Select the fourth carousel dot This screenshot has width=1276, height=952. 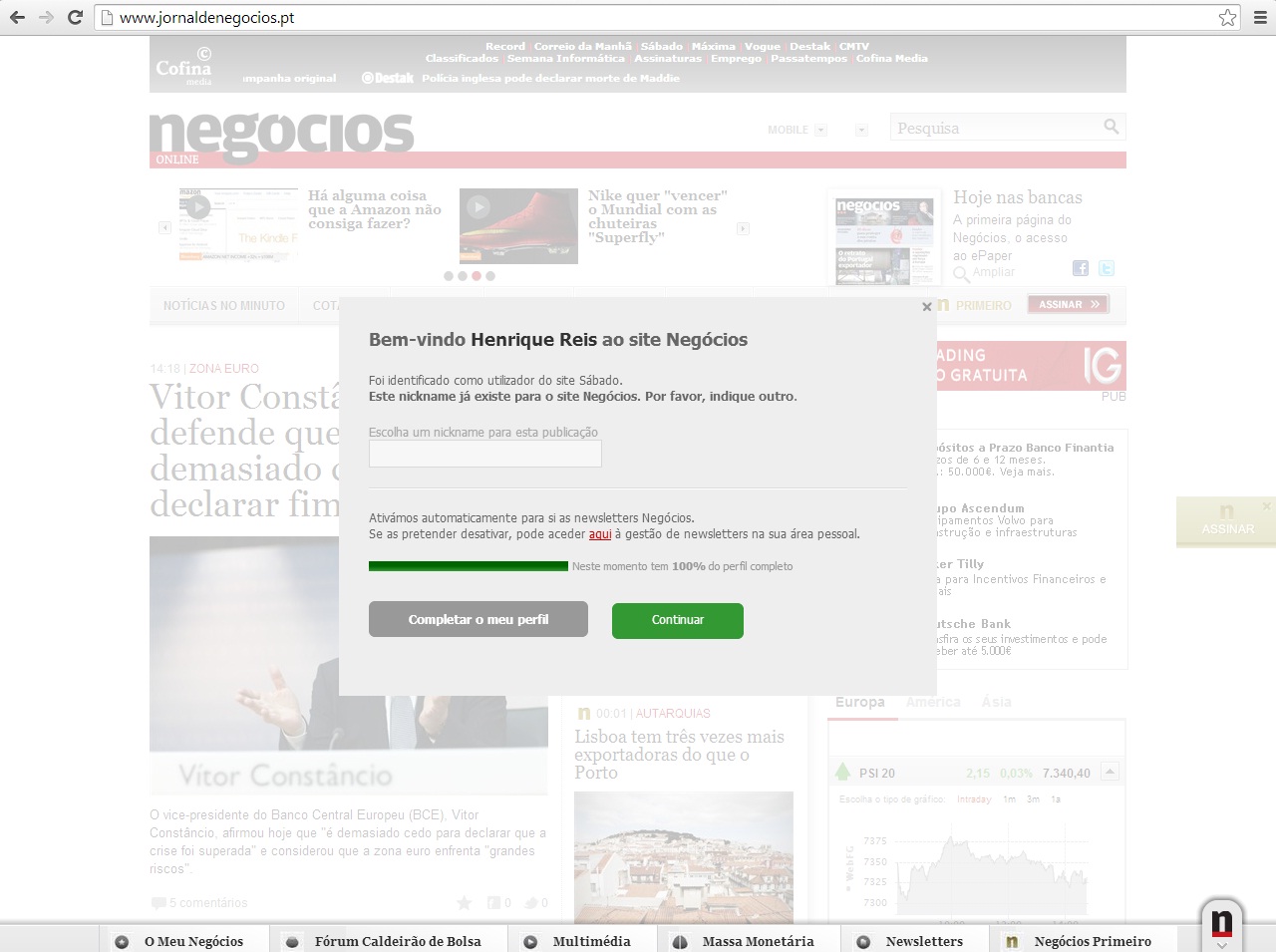pos(490,276)
